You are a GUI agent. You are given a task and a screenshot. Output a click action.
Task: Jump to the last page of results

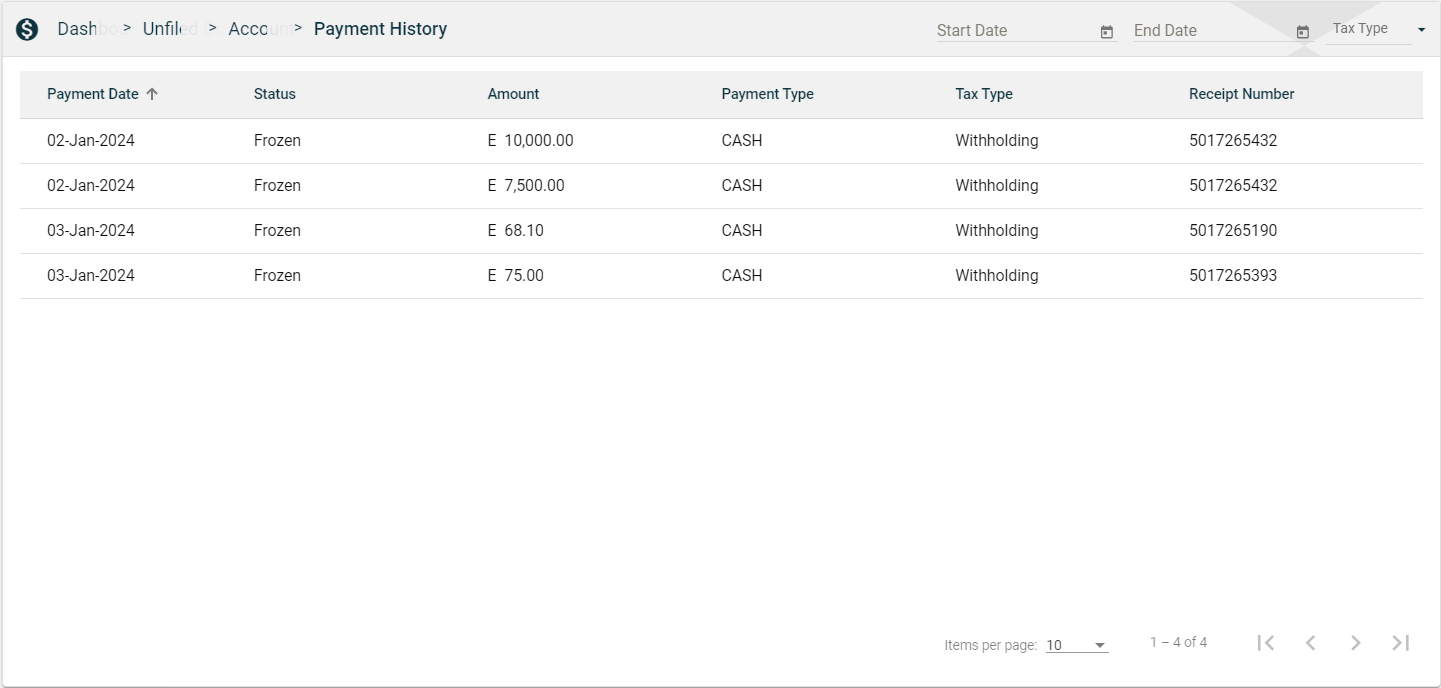(1401, 643)
